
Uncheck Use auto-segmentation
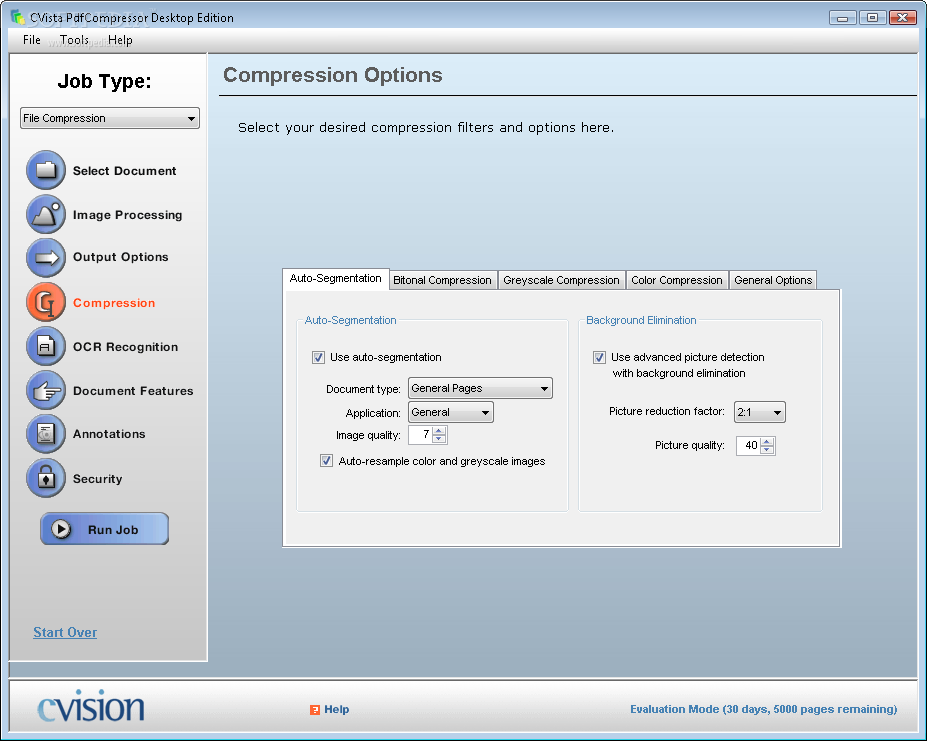318,357
